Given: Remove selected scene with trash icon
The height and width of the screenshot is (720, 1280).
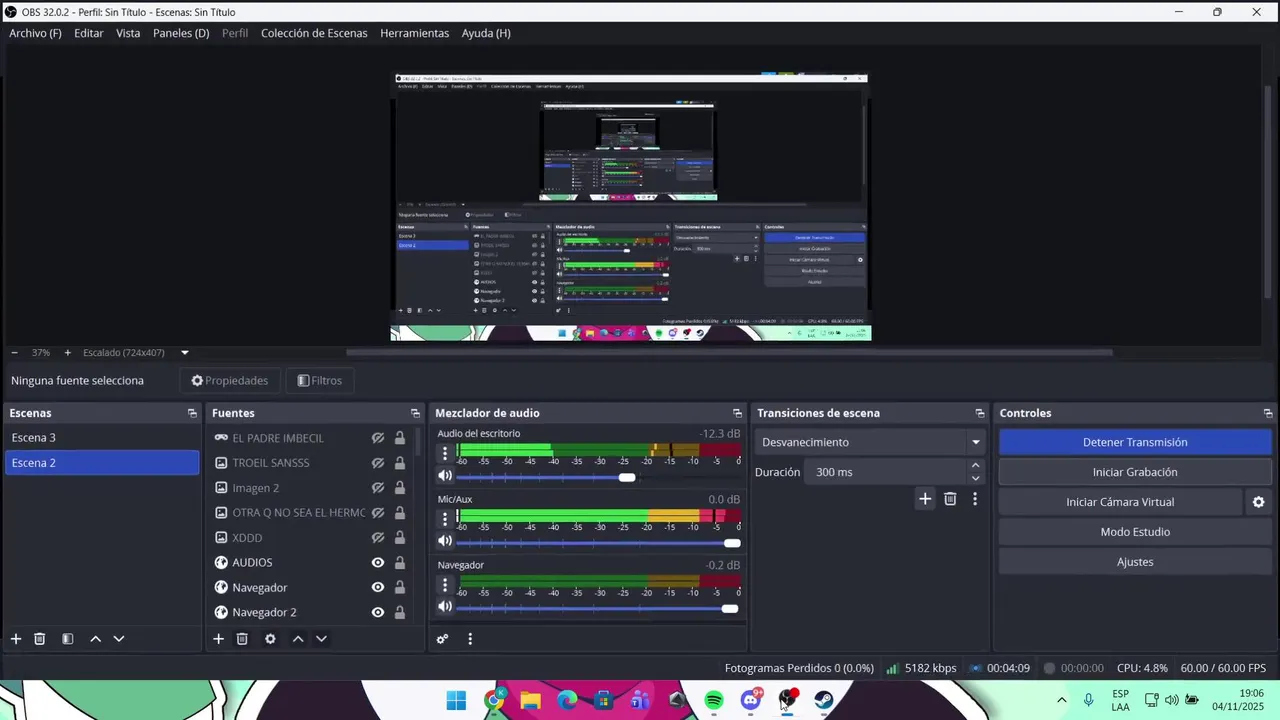Looking at the screenshot, I should coord(40,639).
